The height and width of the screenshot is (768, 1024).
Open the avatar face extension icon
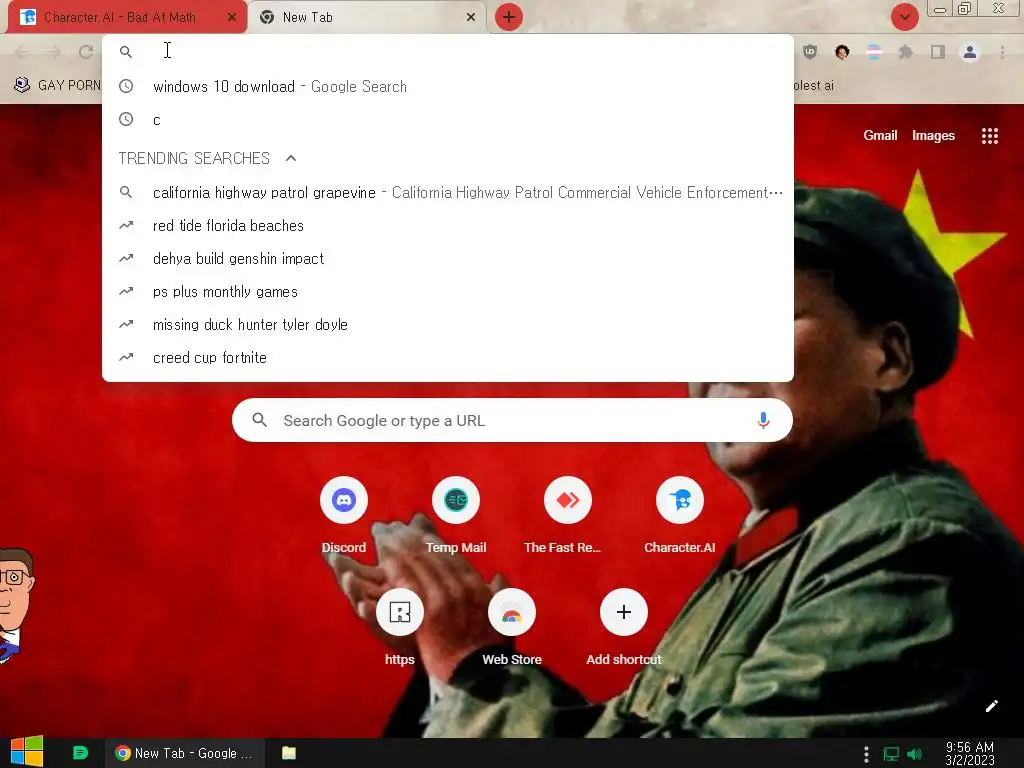(x=842, y=52)
